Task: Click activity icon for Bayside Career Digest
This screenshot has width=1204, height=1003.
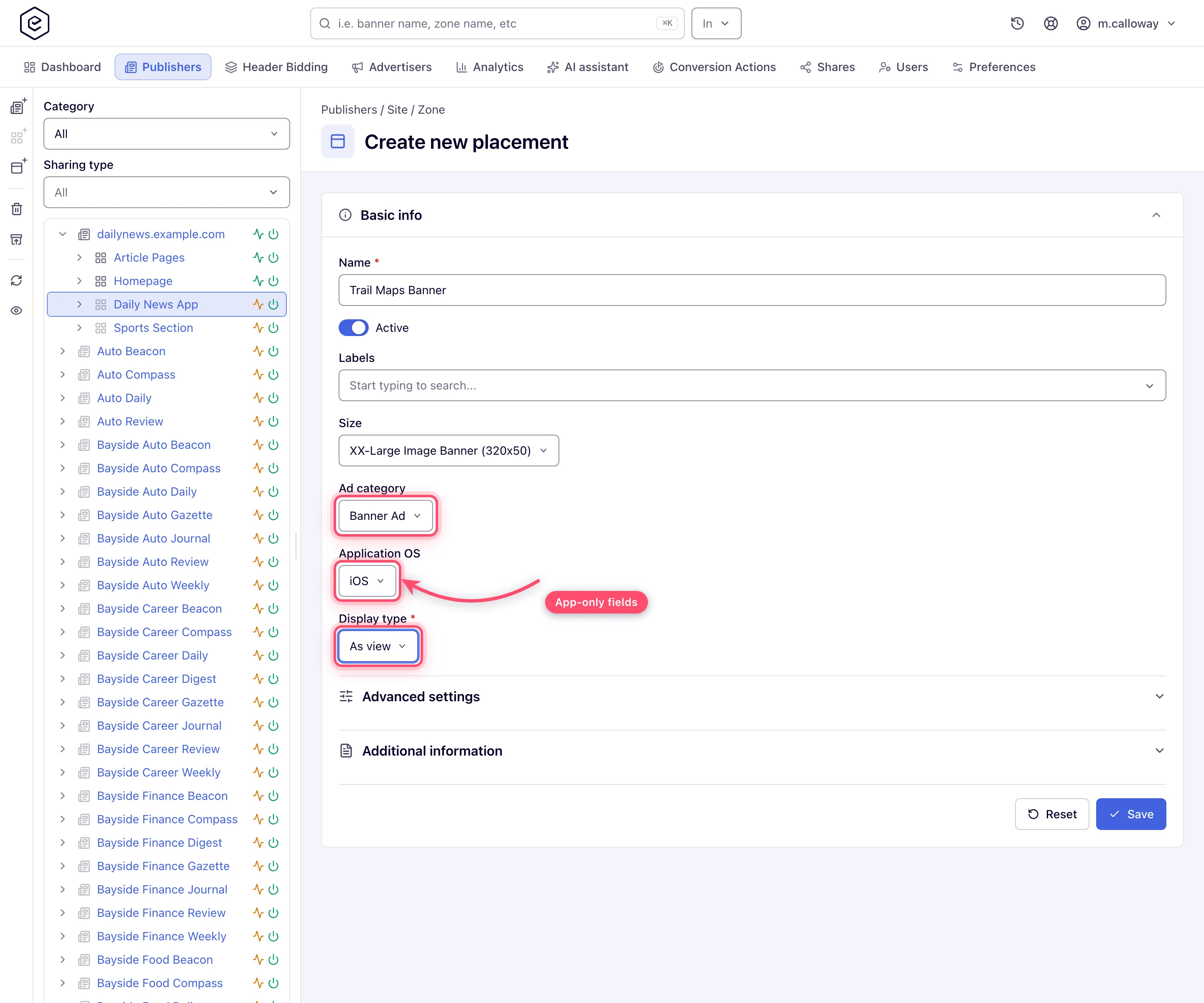Action: click(x=258, y=679)
